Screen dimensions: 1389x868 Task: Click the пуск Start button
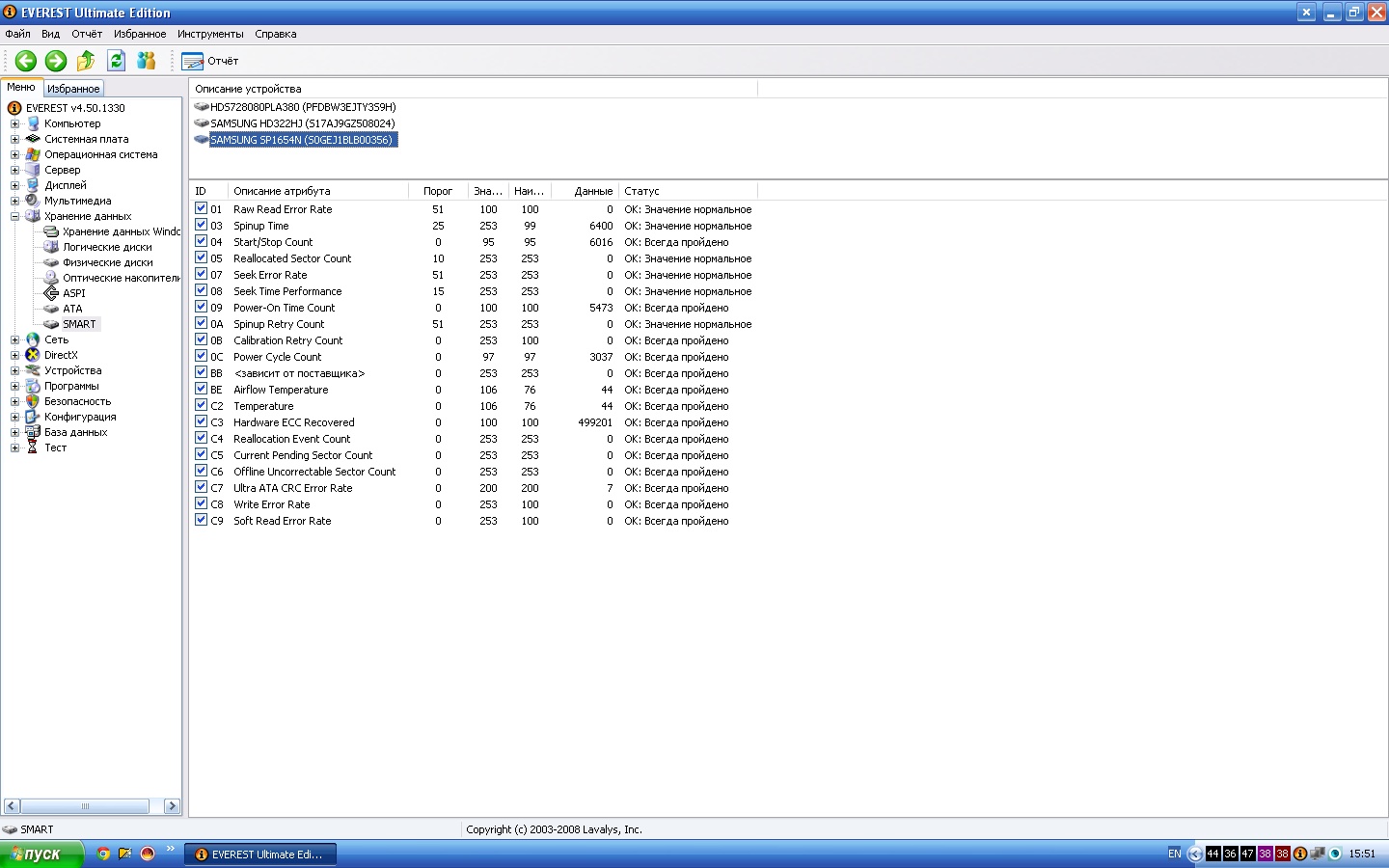click(41, 854)
